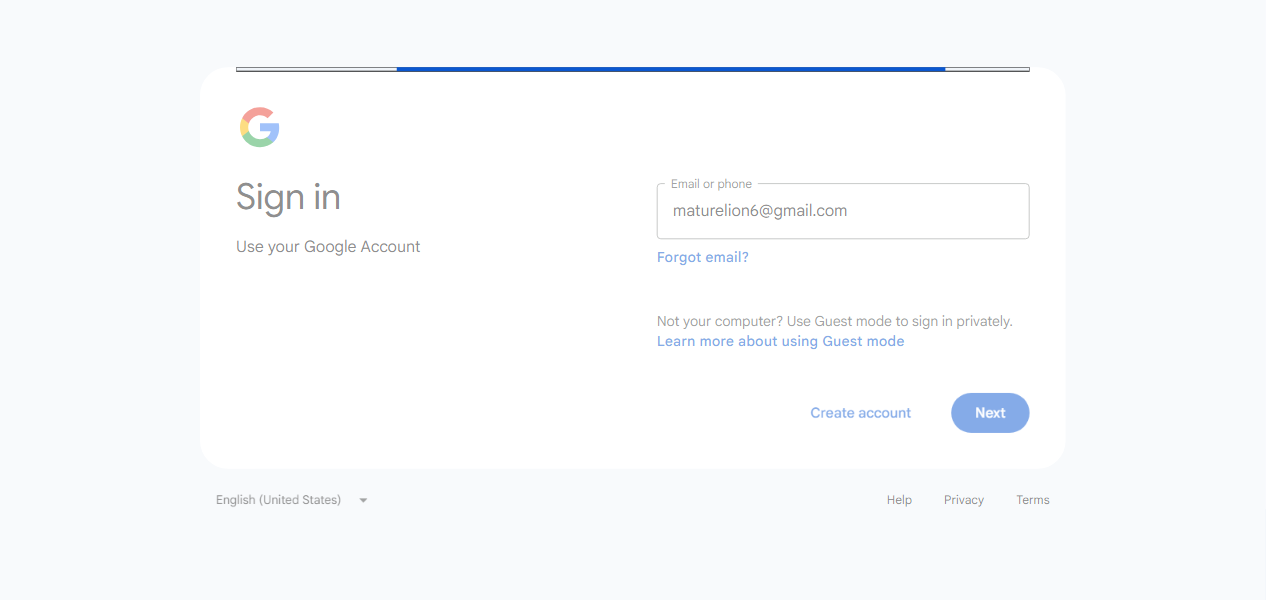Focus the Email or phone input field
Viewport: 1266px width, 600px height.
843,211
